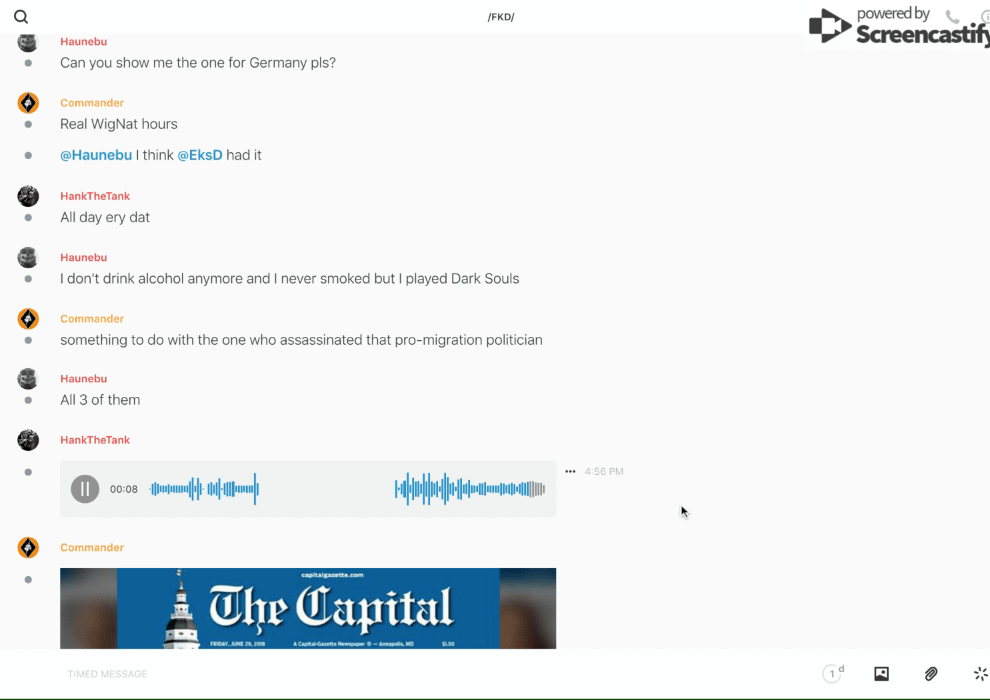Click the /FKD/ conversation title
This screenshot has width=990, height=700.
click(x=501, y=17)
